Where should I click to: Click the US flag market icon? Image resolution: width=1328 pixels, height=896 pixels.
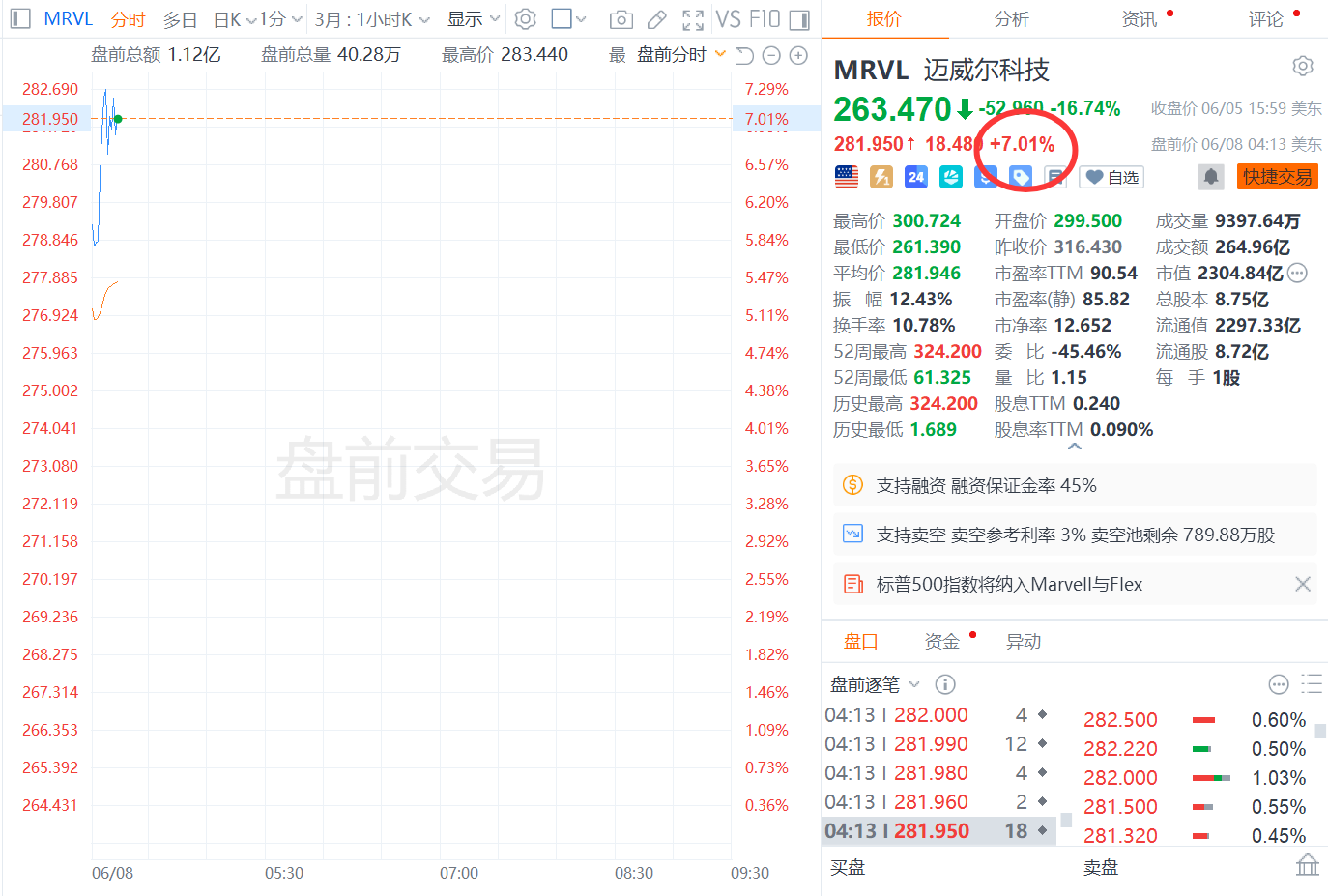pos(847,177)
